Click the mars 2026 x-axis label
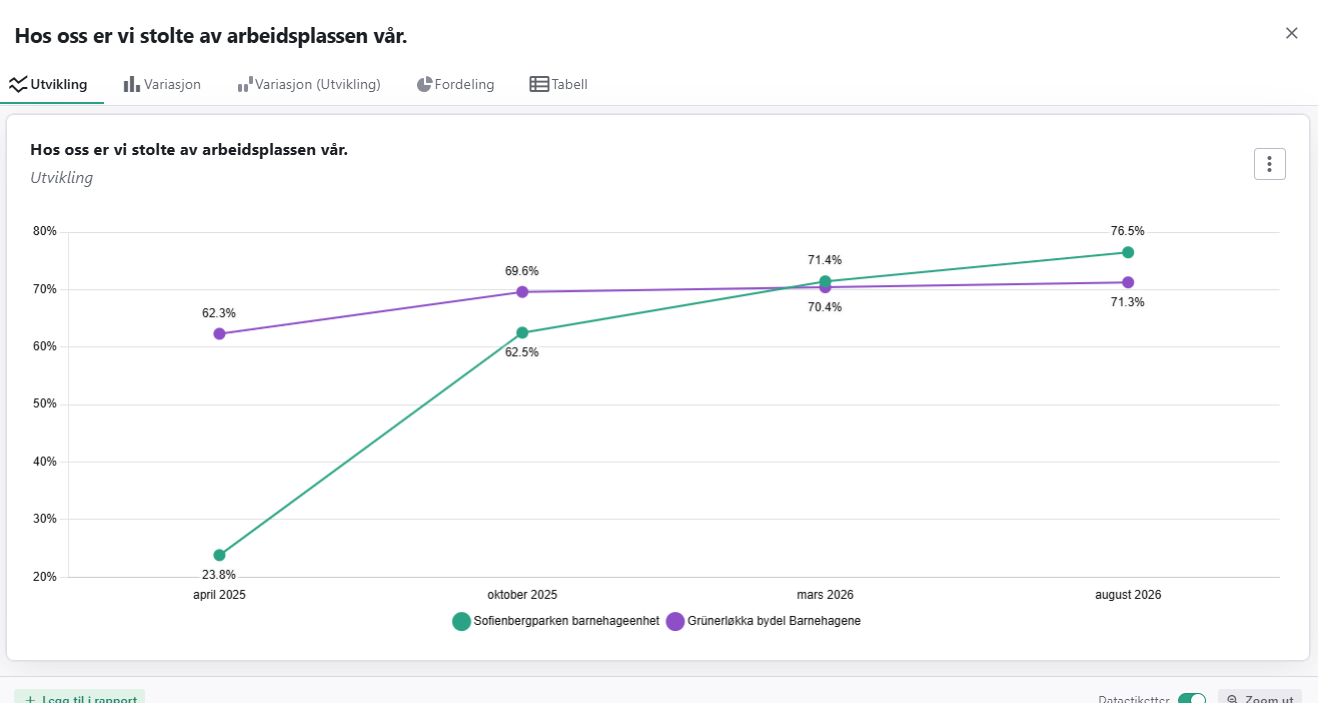 point(825,594)
